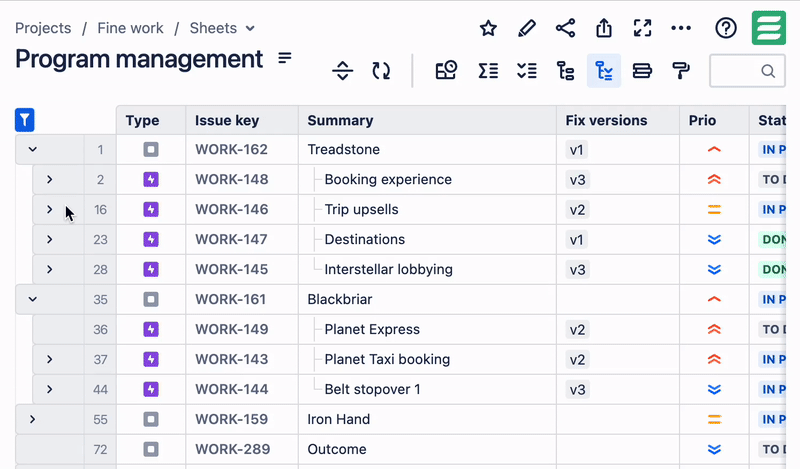Open the share icon with connected nodes
The width and height of the screenshot is (800, 469).
565,28
